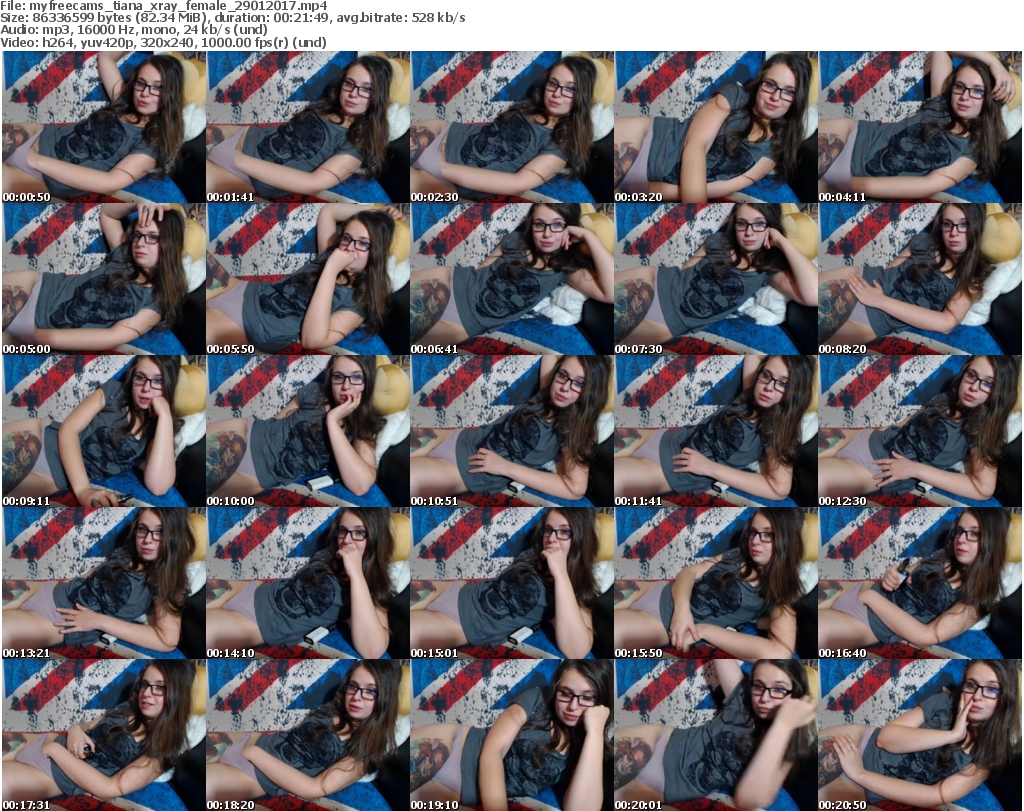Pick the frame timestamped 00:10:00

(308, 432)
